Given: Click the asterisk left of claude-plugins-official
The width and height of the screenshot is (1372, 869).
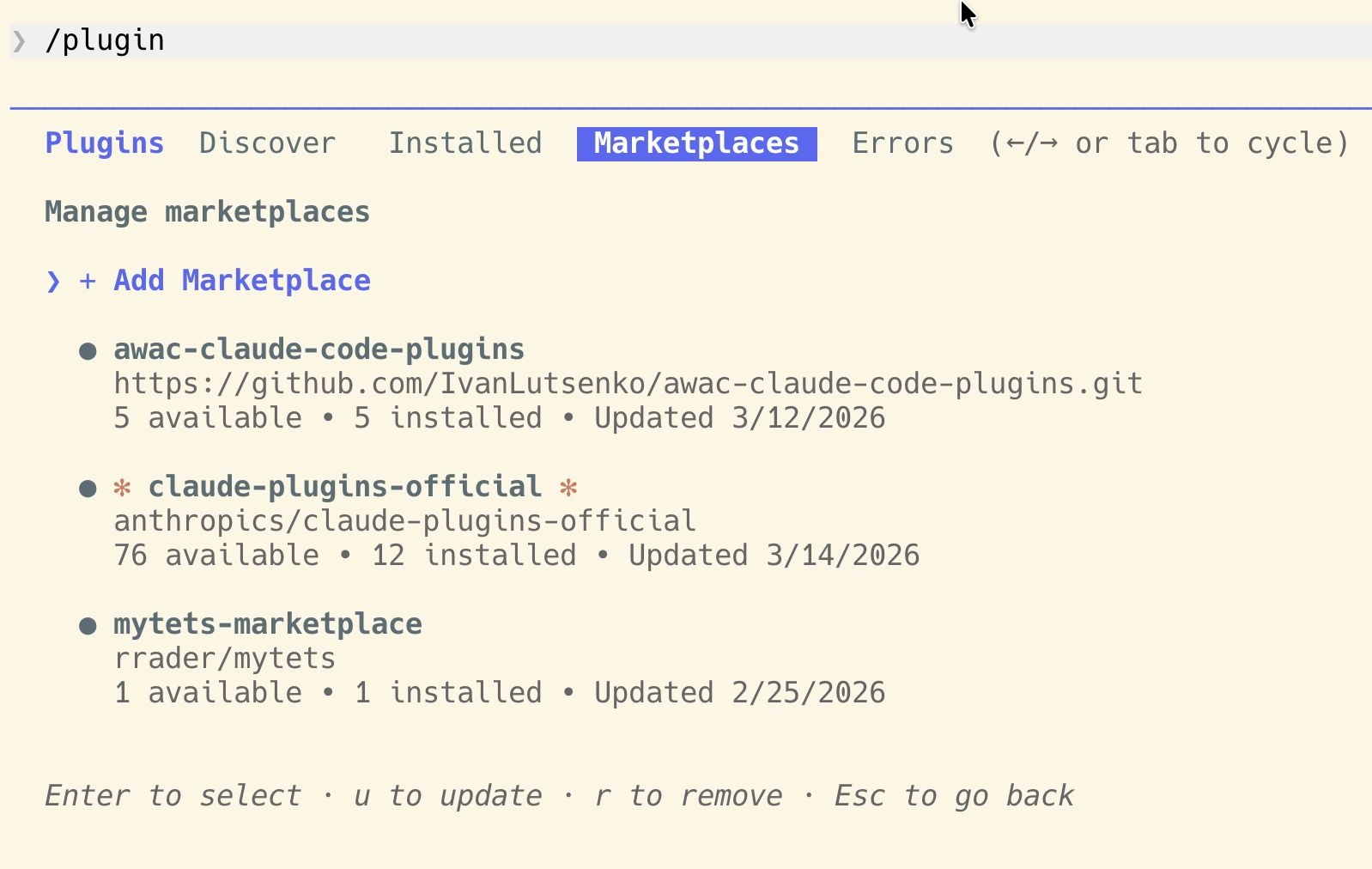Looking at the screenshot, I should click(x=123, y=488).
